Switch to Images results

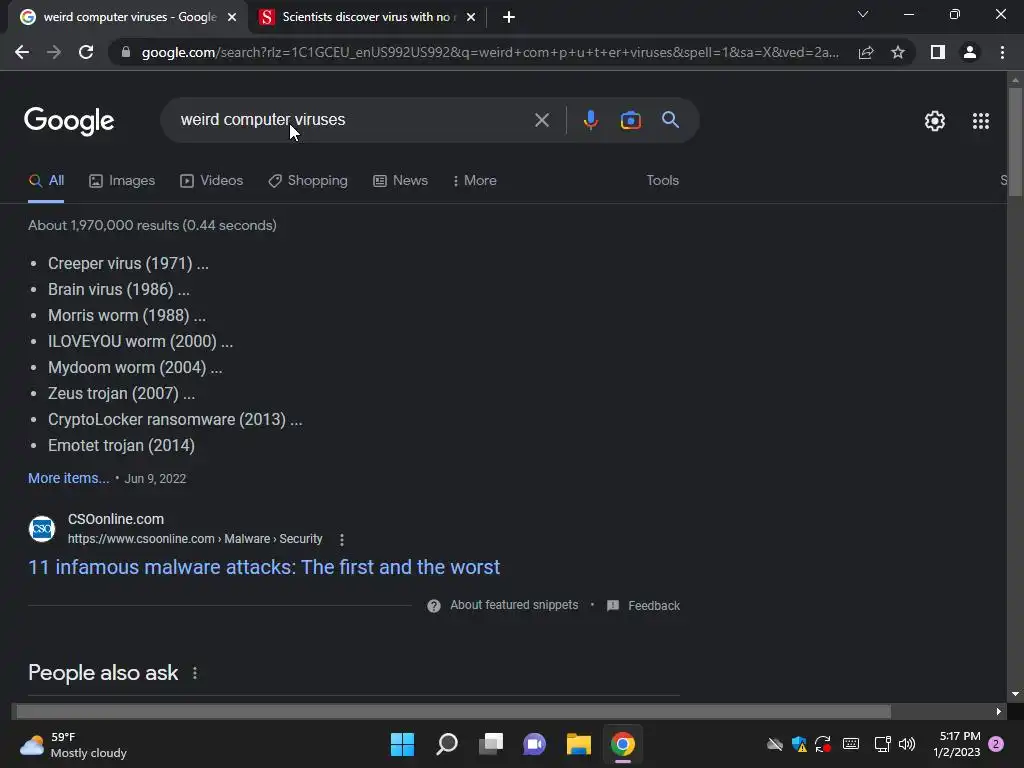pos(122,181)
